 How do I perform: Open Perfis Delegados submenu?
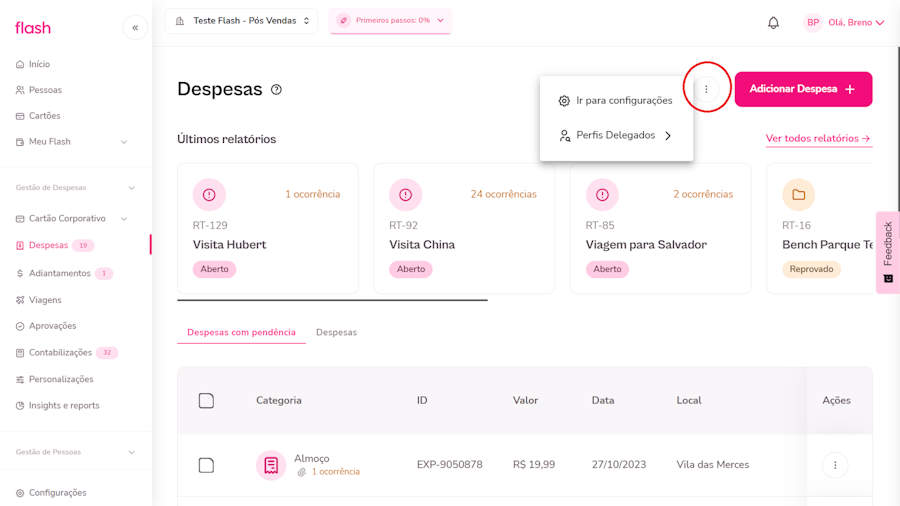pos(615,135)
